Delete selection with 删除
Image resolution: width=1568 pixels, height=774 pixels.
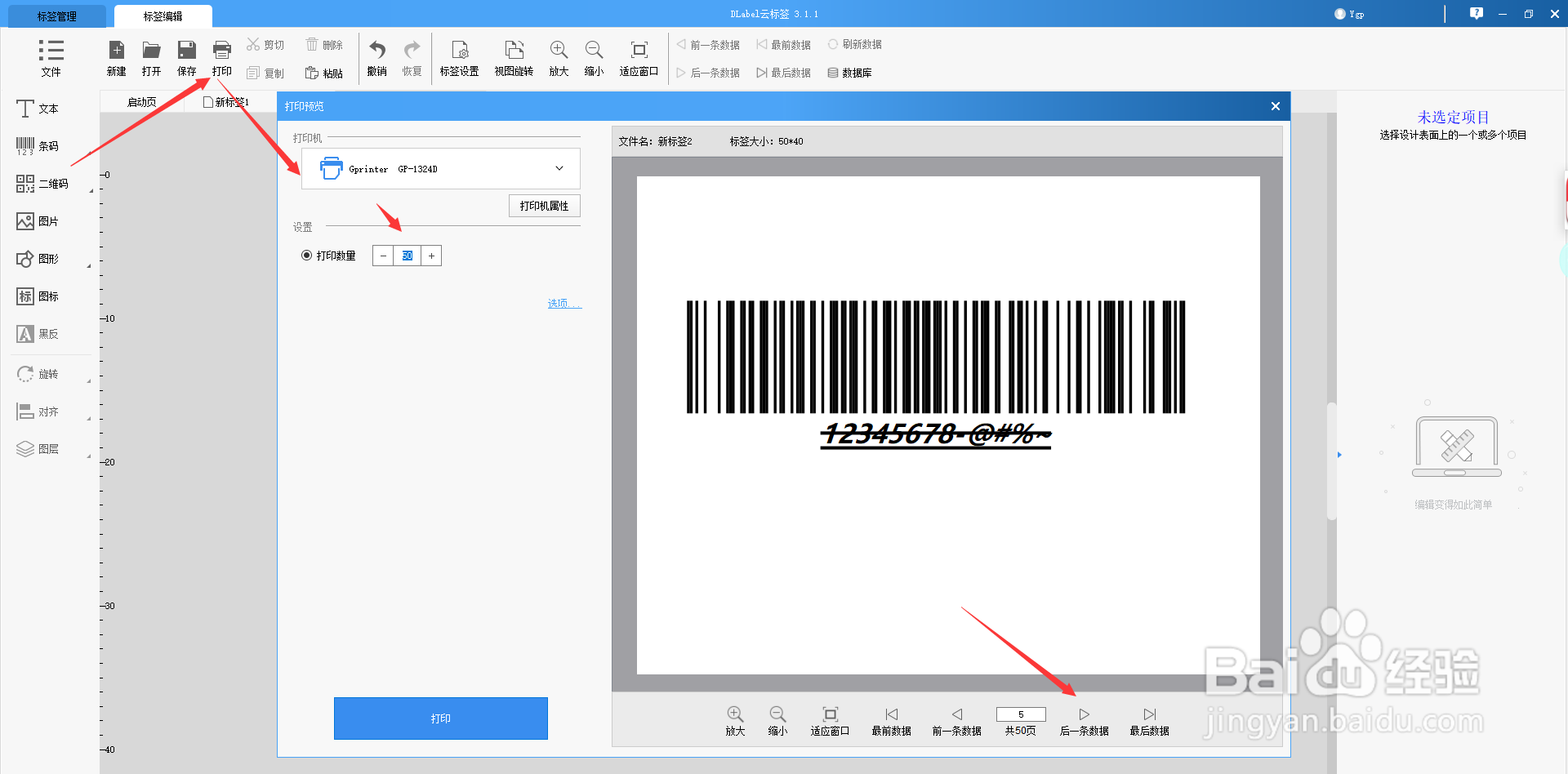pos(324,45)
